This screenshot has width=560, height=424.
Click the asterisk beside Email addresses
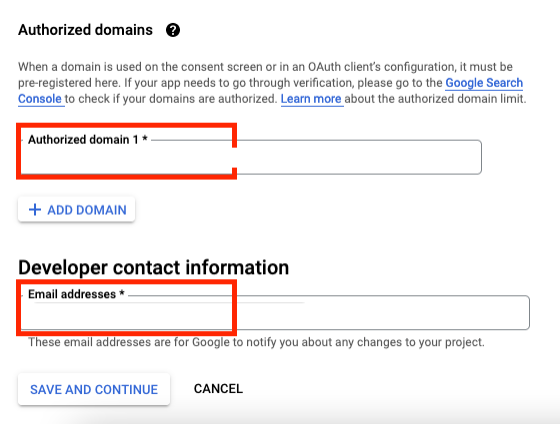coord(122,293)
